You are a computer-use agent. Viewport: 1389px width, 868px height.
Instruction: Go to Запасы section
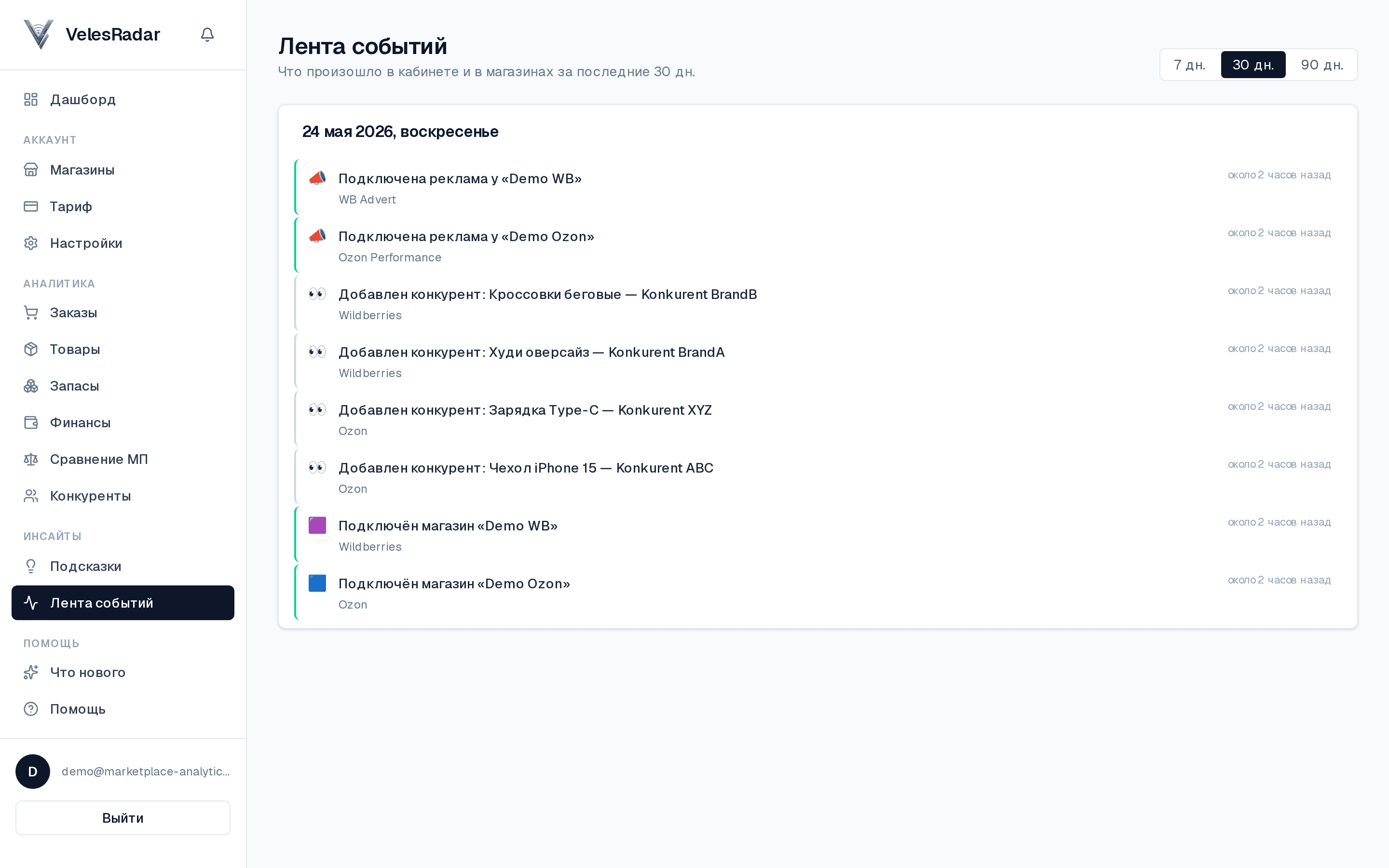pos(123,386)
